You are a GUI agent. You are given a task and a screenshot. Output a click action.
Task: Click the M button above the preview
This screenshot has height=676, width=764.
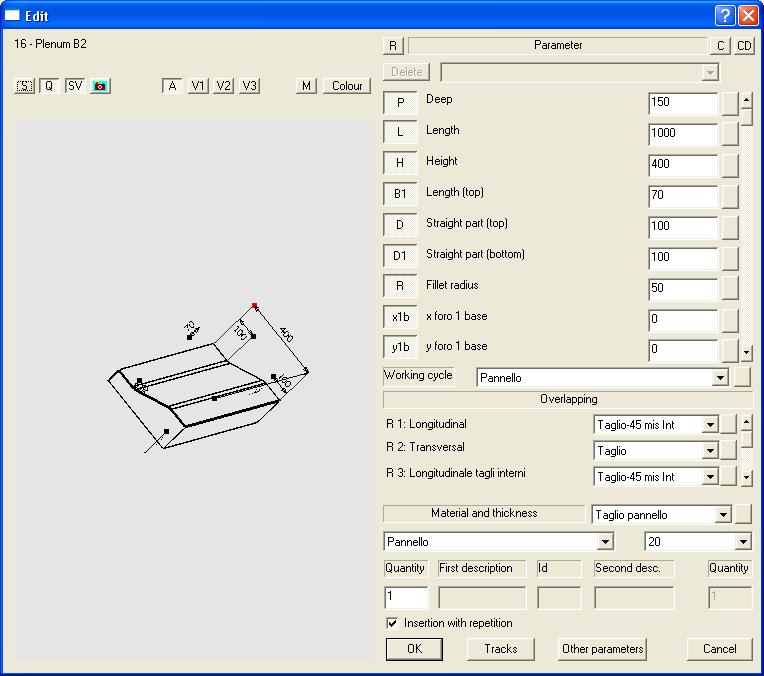pos(307,86)
